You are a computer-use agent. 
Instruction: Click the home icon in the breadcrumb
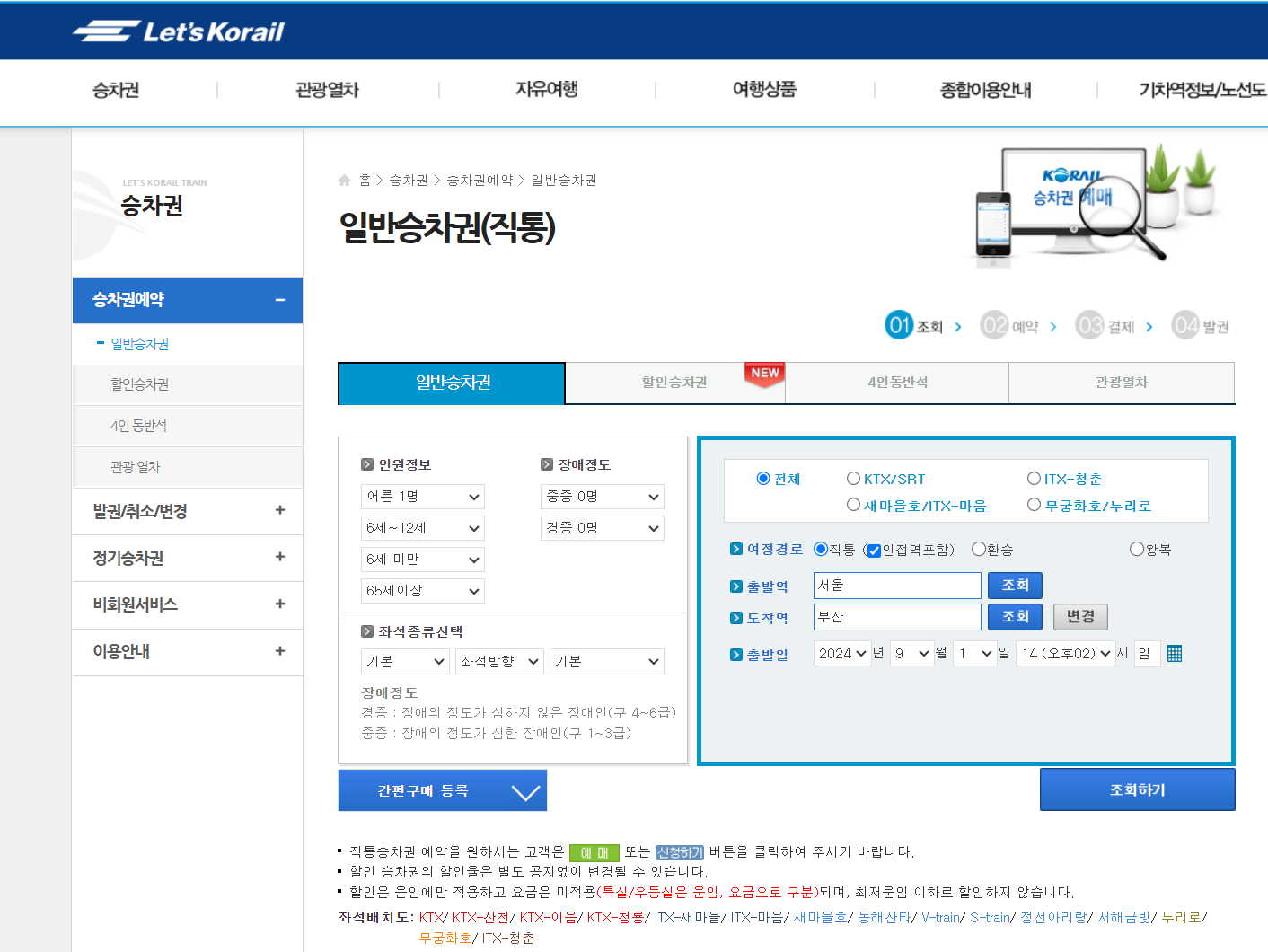344,180
